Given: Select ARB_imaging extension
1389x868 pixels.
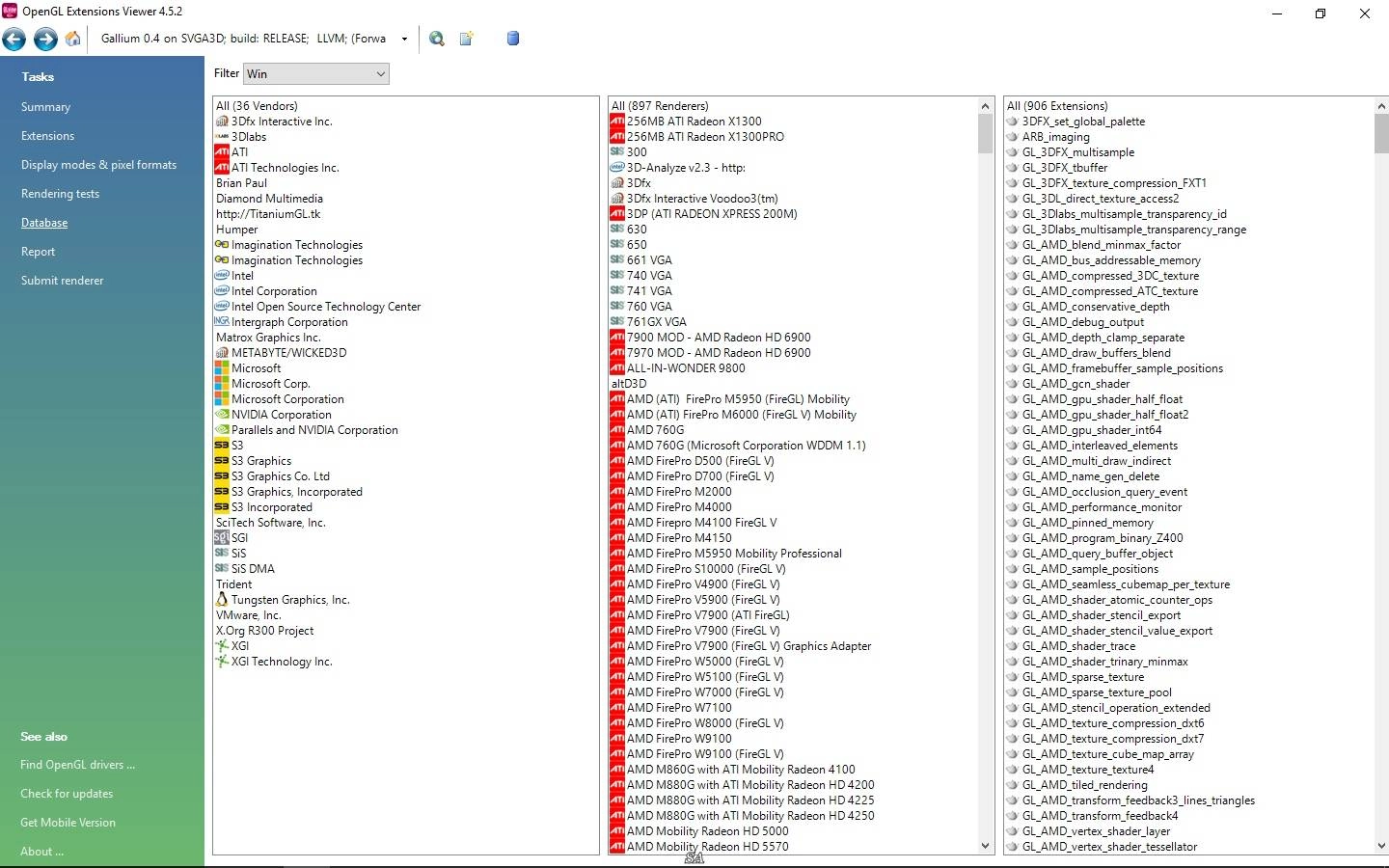Looking at the screenshot, I should [1055, 137].
